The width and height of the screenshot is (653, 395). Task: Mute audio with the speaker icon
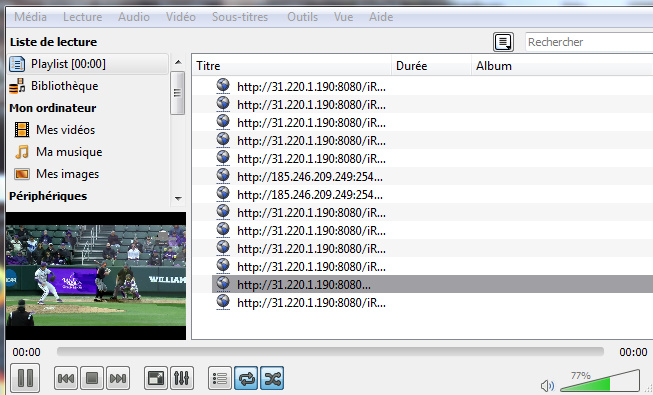(547, 385)
